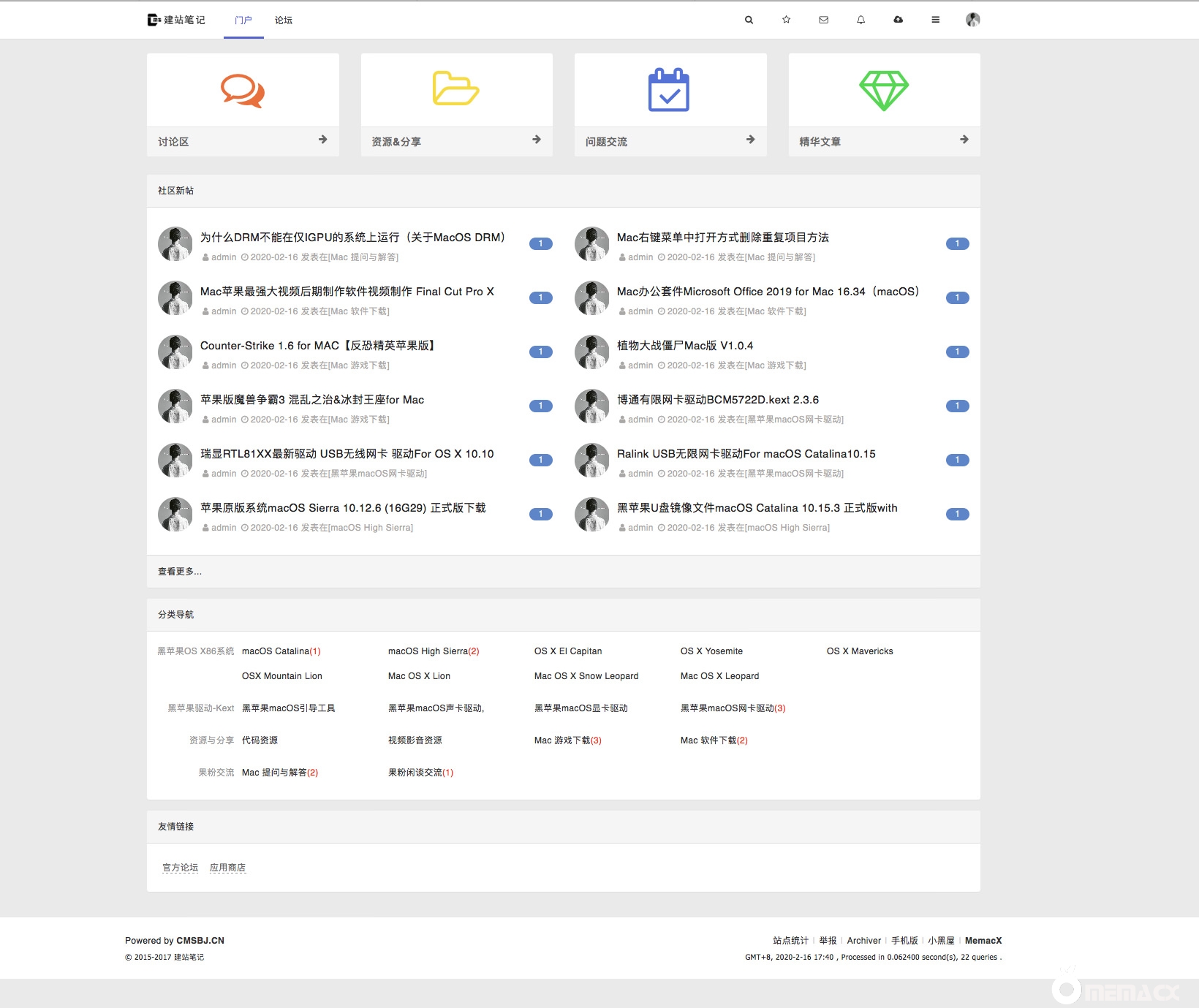Open the macOS Catalina category link
Image resolution: width=1199 pixels, height=1008 pixels.
coord(276,651)
